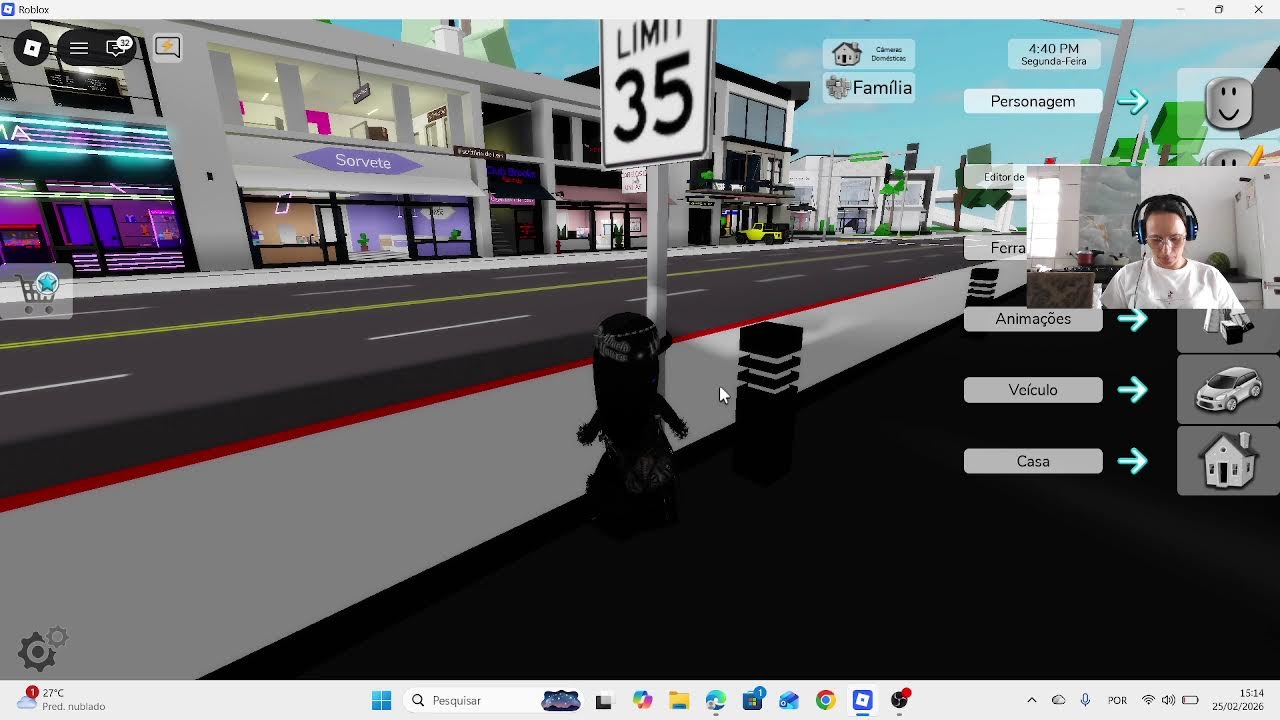Open Google Chrome from the taskbar
The height and width of the screenshot is (720, 1280).
click(825, 701)
